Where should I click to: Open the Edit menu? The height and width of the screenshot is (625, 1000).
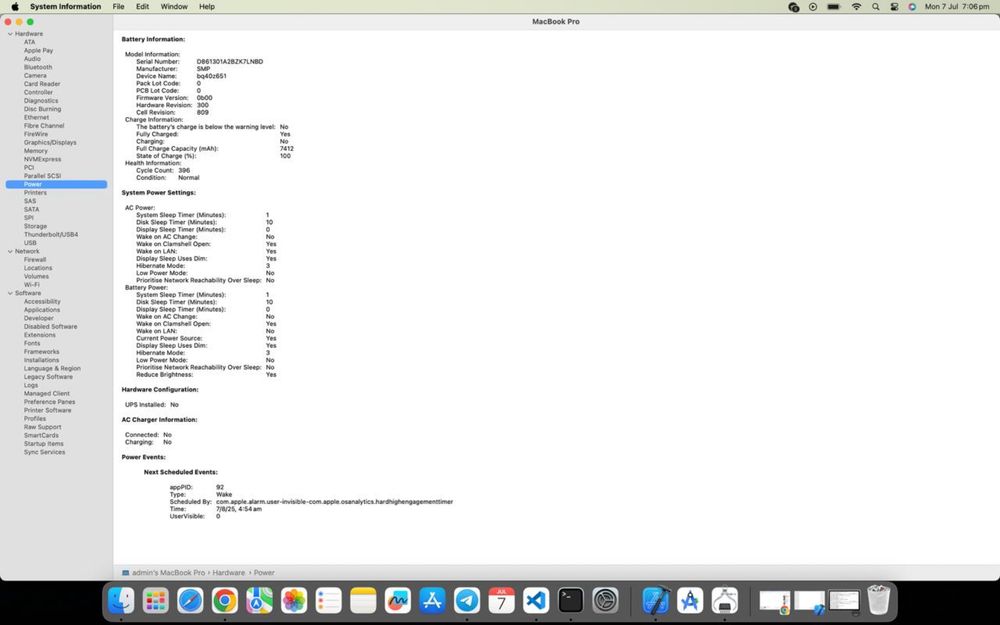[x=142, y=6]
